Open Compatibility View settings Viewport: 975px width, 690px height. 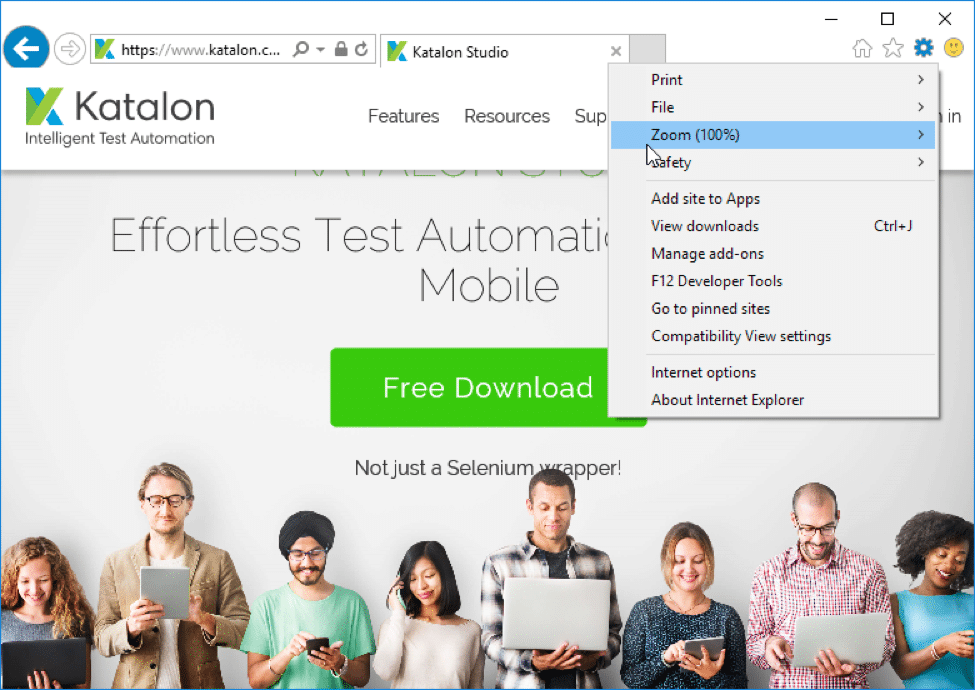point(773,336)
